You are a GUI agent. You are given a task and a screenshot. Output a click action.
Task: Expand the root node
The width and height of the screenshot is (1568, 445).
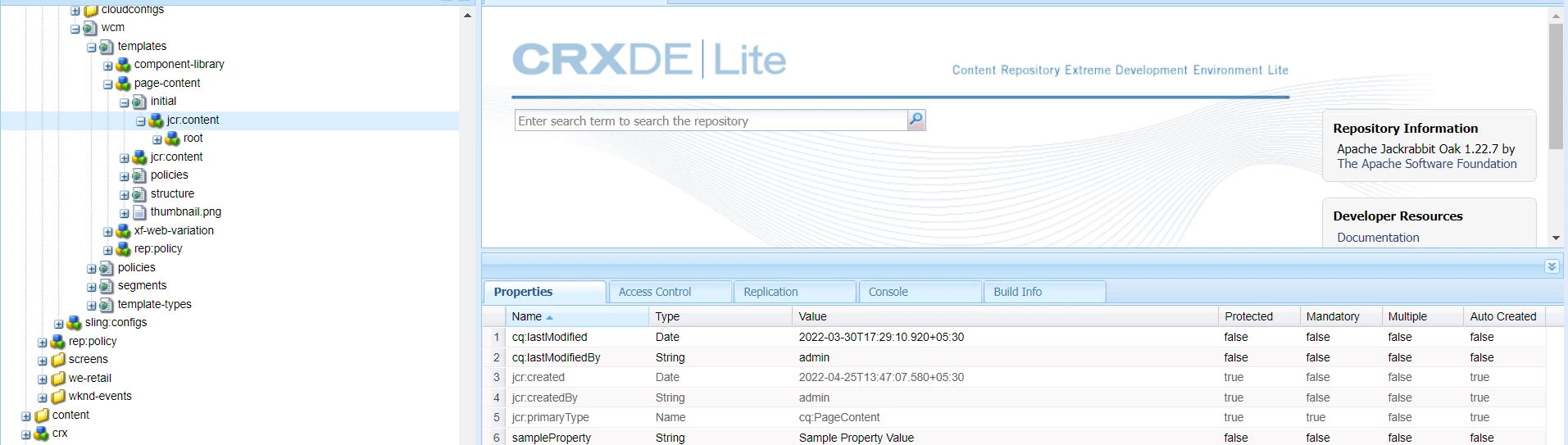tap(157, 139)
